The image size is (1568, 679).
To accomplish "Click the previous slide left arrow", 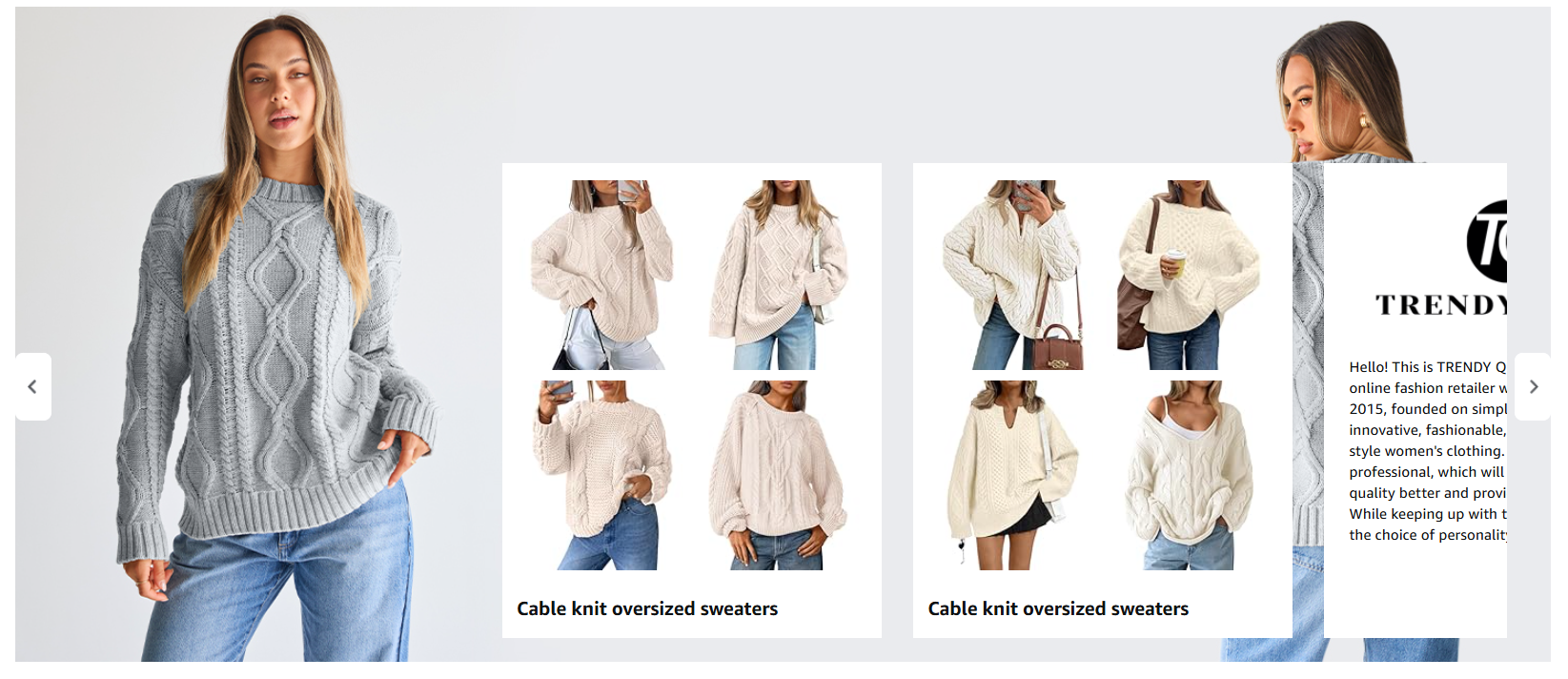I will pos(32,386).
